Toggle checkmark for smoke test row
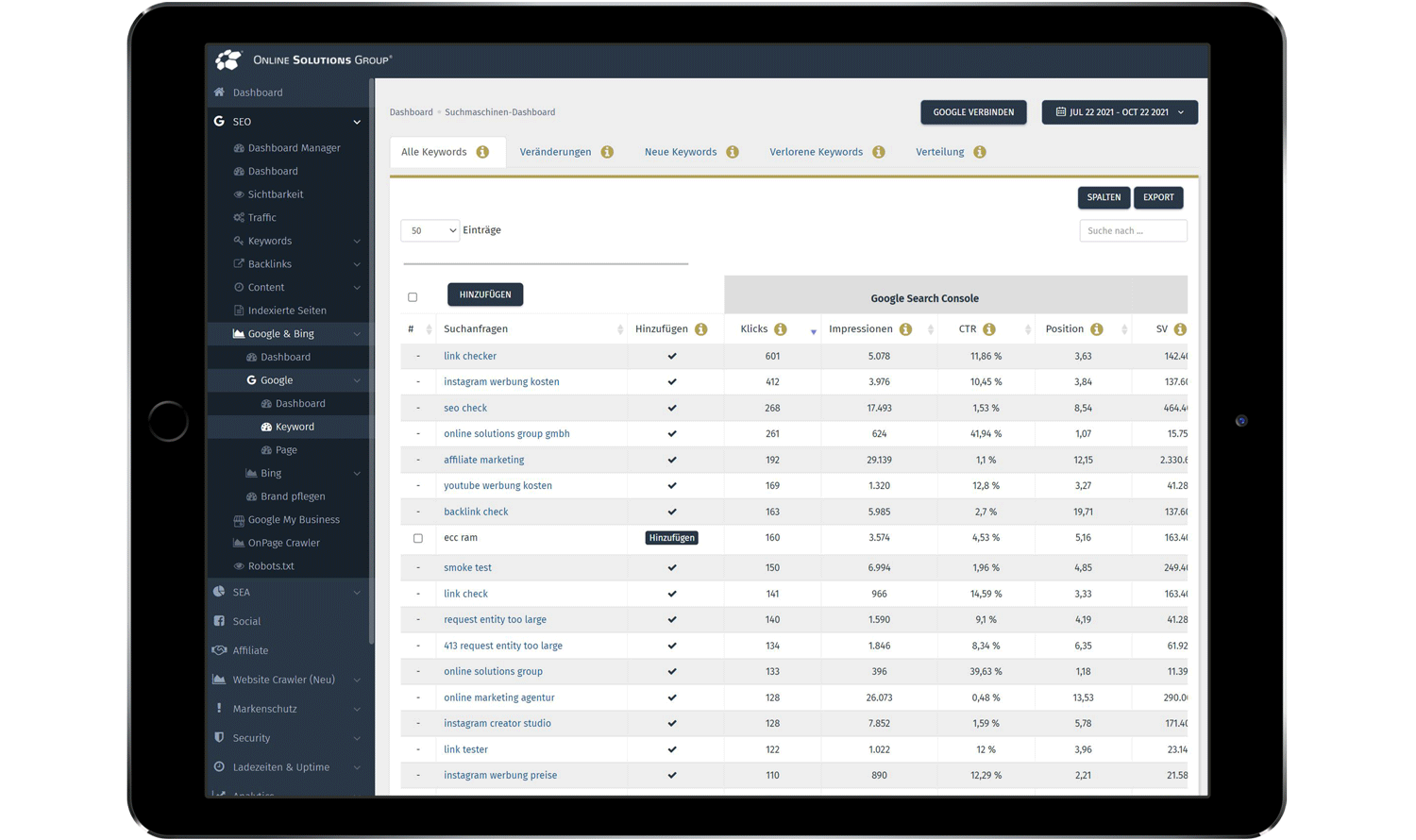 [x=672, y=568]
